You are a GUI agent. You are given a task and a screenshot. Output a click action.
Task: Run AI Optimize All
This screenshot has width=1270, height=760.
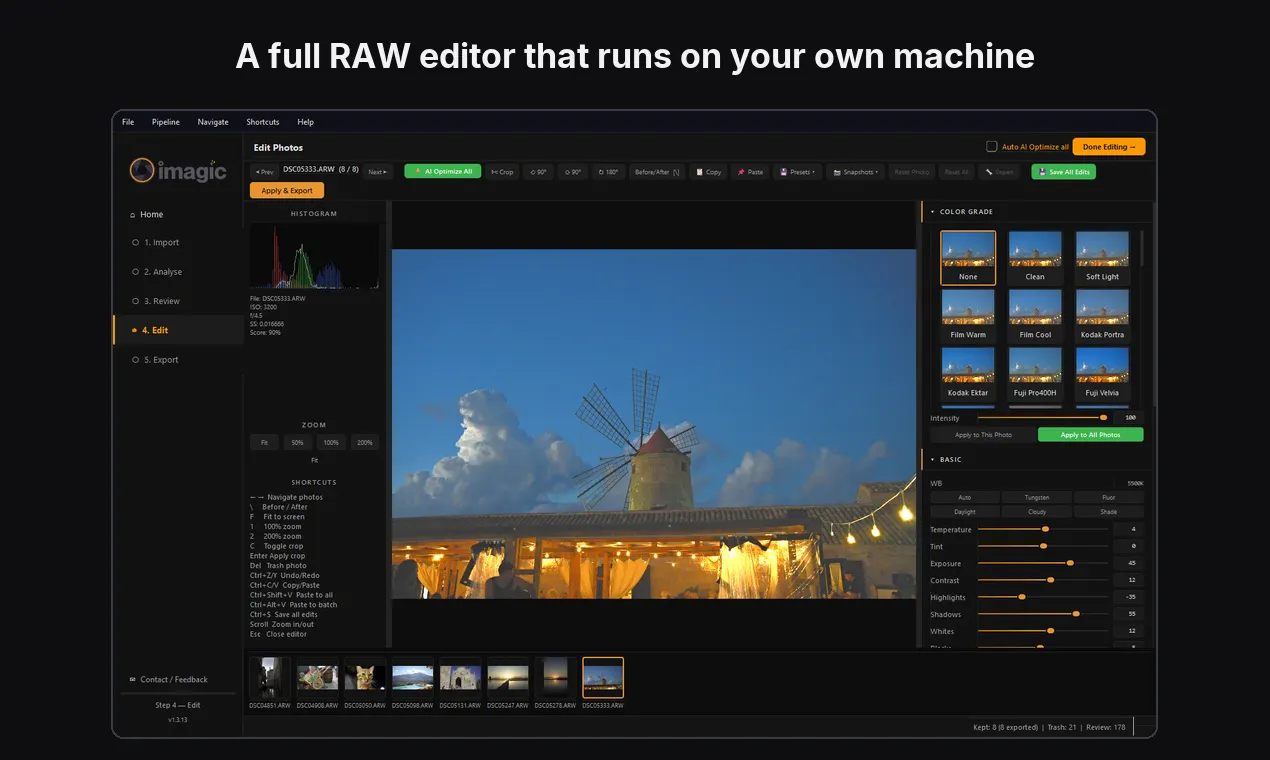pos(443,171)
